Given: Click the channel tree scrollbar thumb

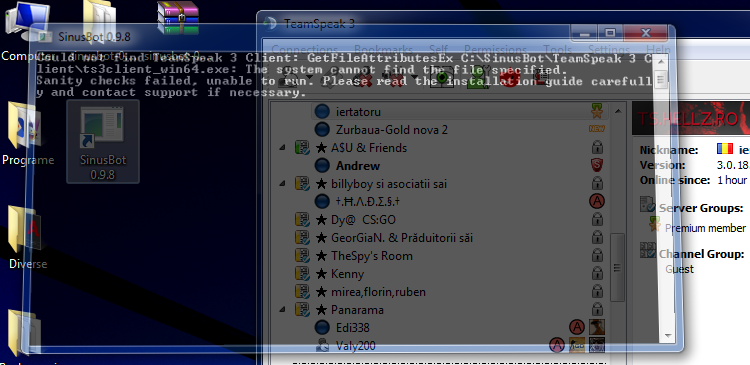Looking at the screenshot, I should pos(618,267).
